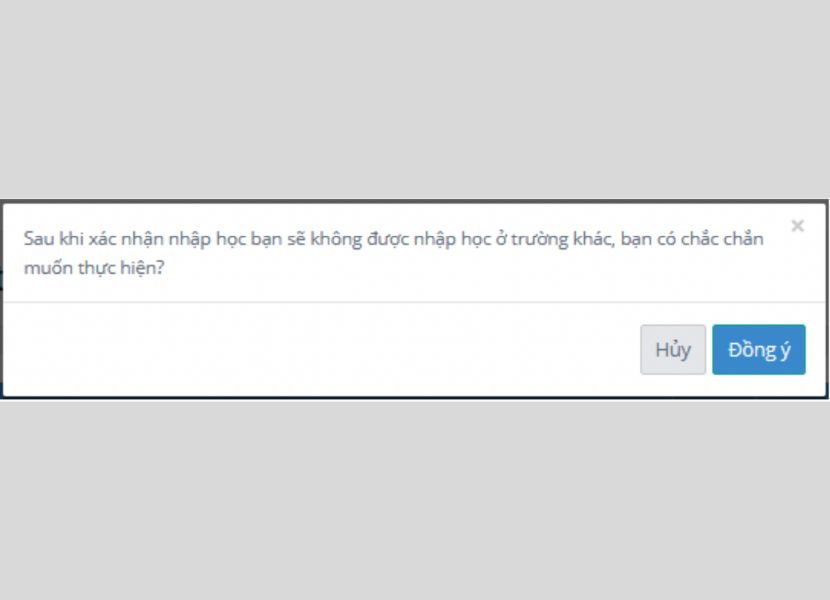This screenshot has height=600, width=830.
Task: Cancel the enrollment confirmation via Hủy
Action: click(673, 350)
